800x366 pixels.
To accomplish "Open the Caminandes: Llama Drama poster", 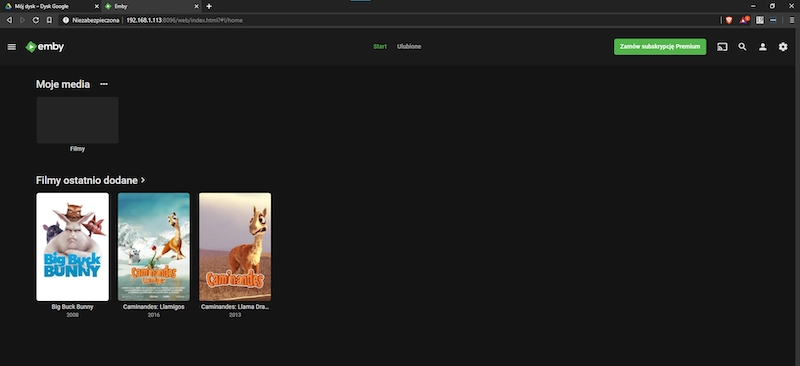I will 235,247.
